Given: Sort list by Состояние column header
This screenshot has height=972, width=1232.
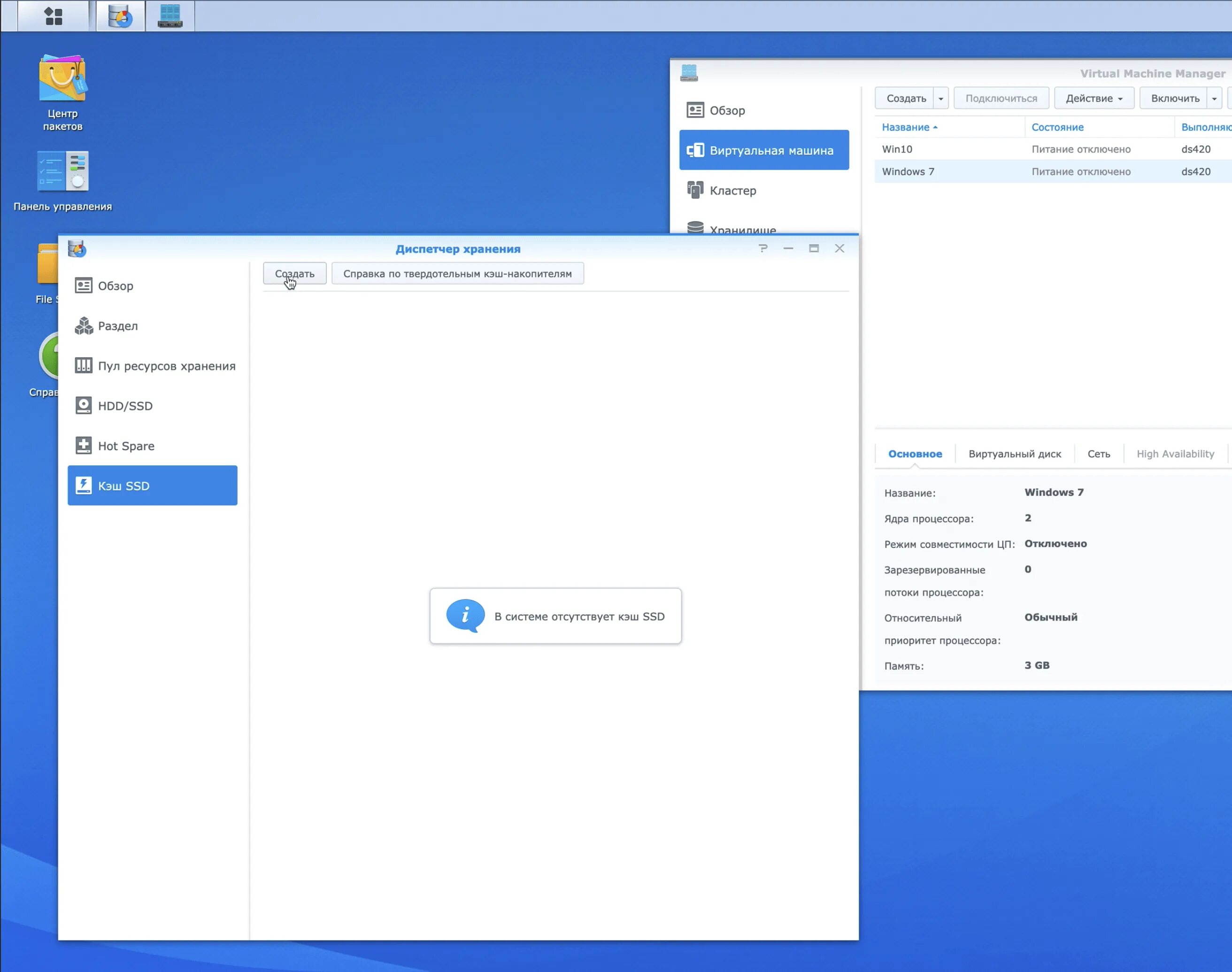Looking at the screenshot, I should pos(1057,127).
